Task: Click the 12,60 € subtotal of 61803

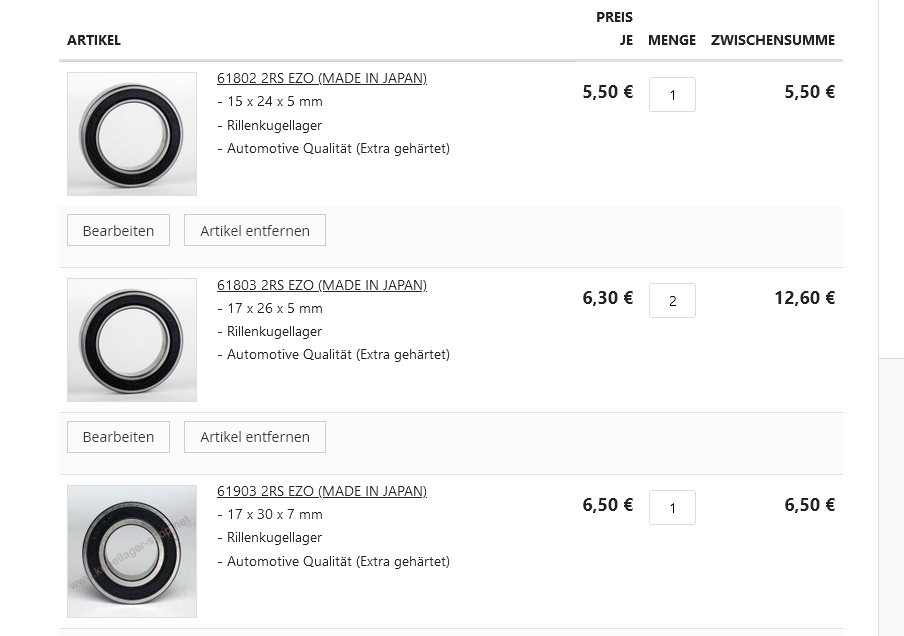Action: 804,298
